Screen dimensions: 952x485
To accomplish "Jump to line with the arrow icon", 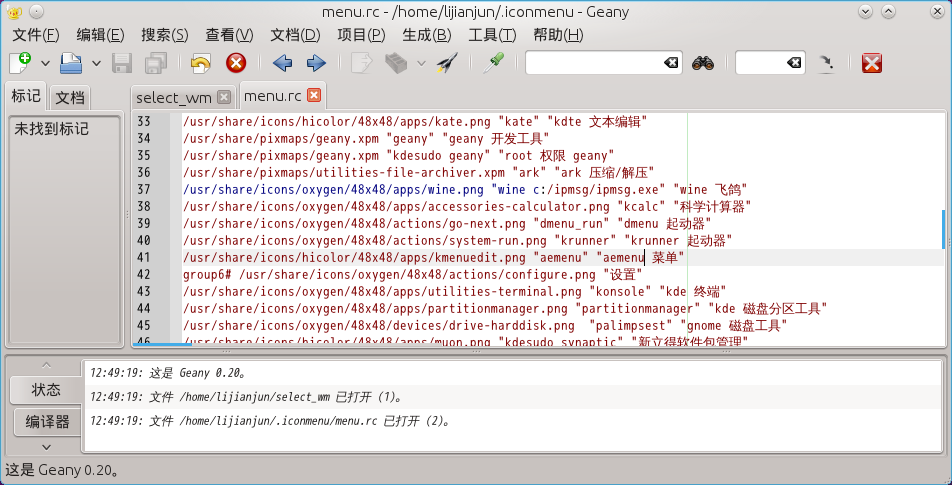I will 825,63.
